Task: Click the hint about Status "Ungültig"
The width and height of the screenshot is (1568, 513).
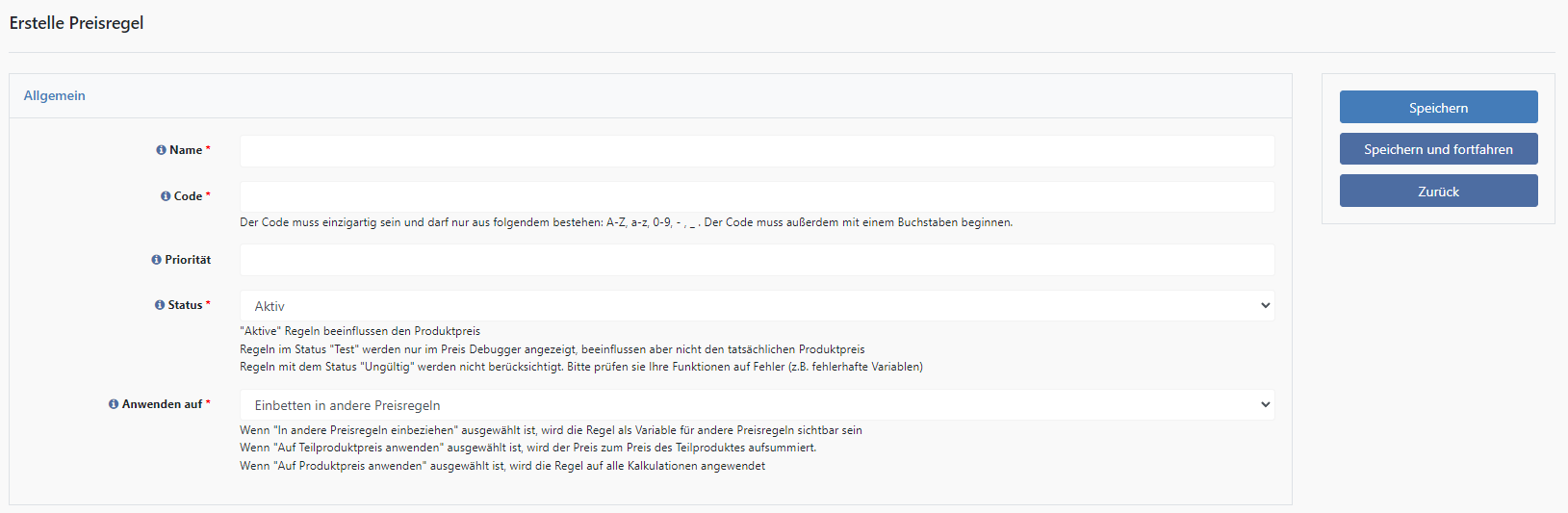Action: tap(581, 367)
